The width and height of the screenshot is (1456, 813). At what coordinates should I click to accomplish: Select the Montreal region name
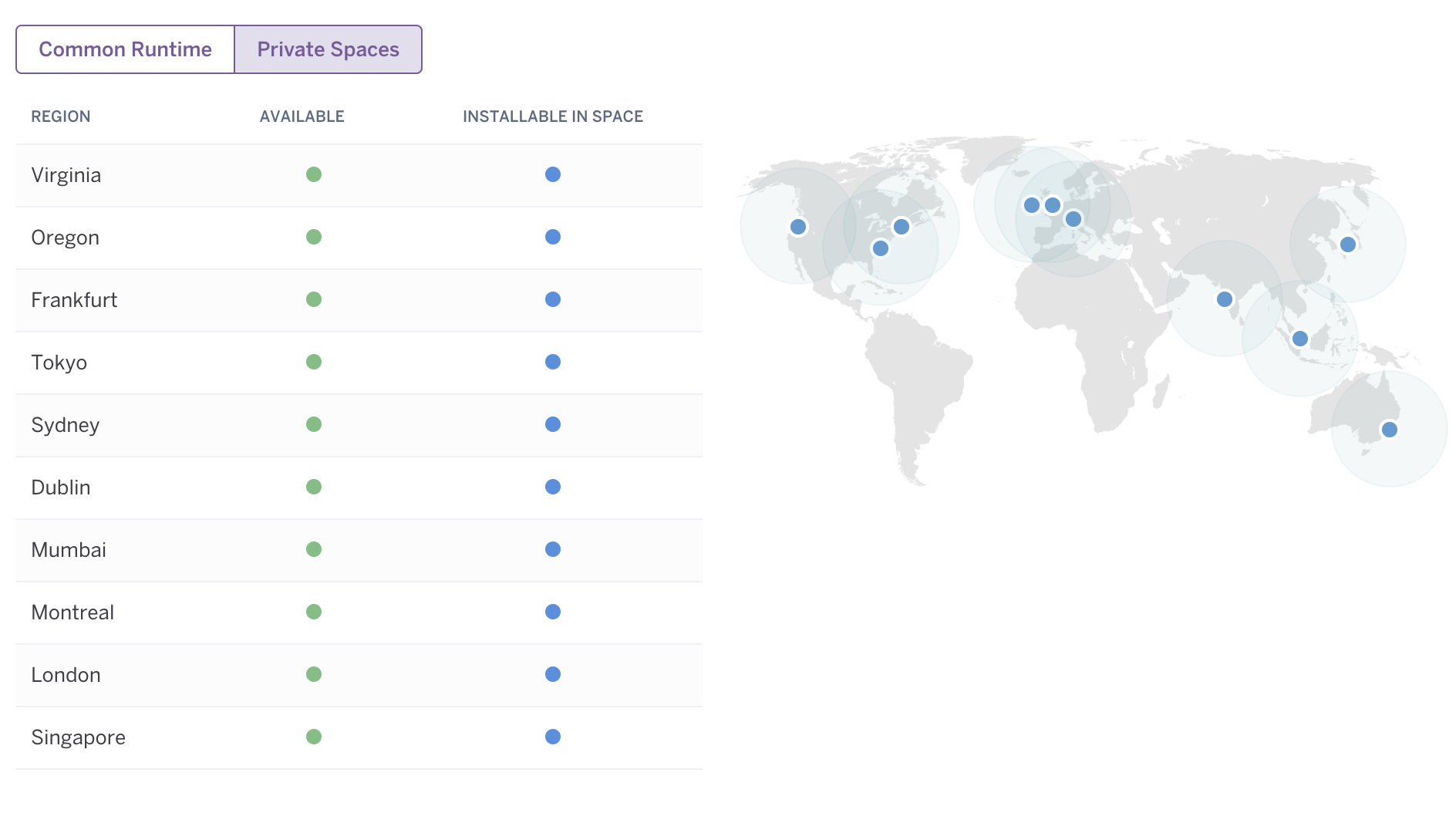click(72, 612)
